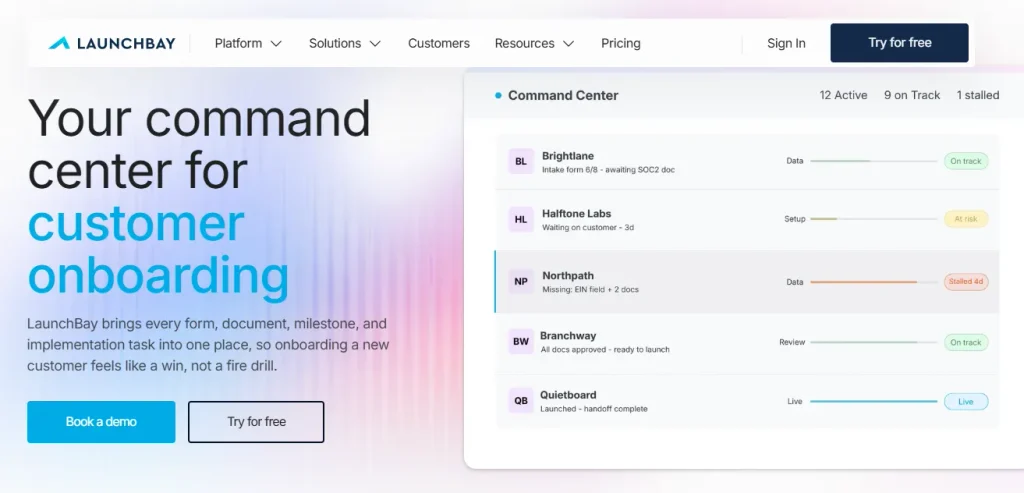Screen dimensions: 1024x493
Task: Click 'All docs approved - ready to launch'
Action: [x=605, y=349]
